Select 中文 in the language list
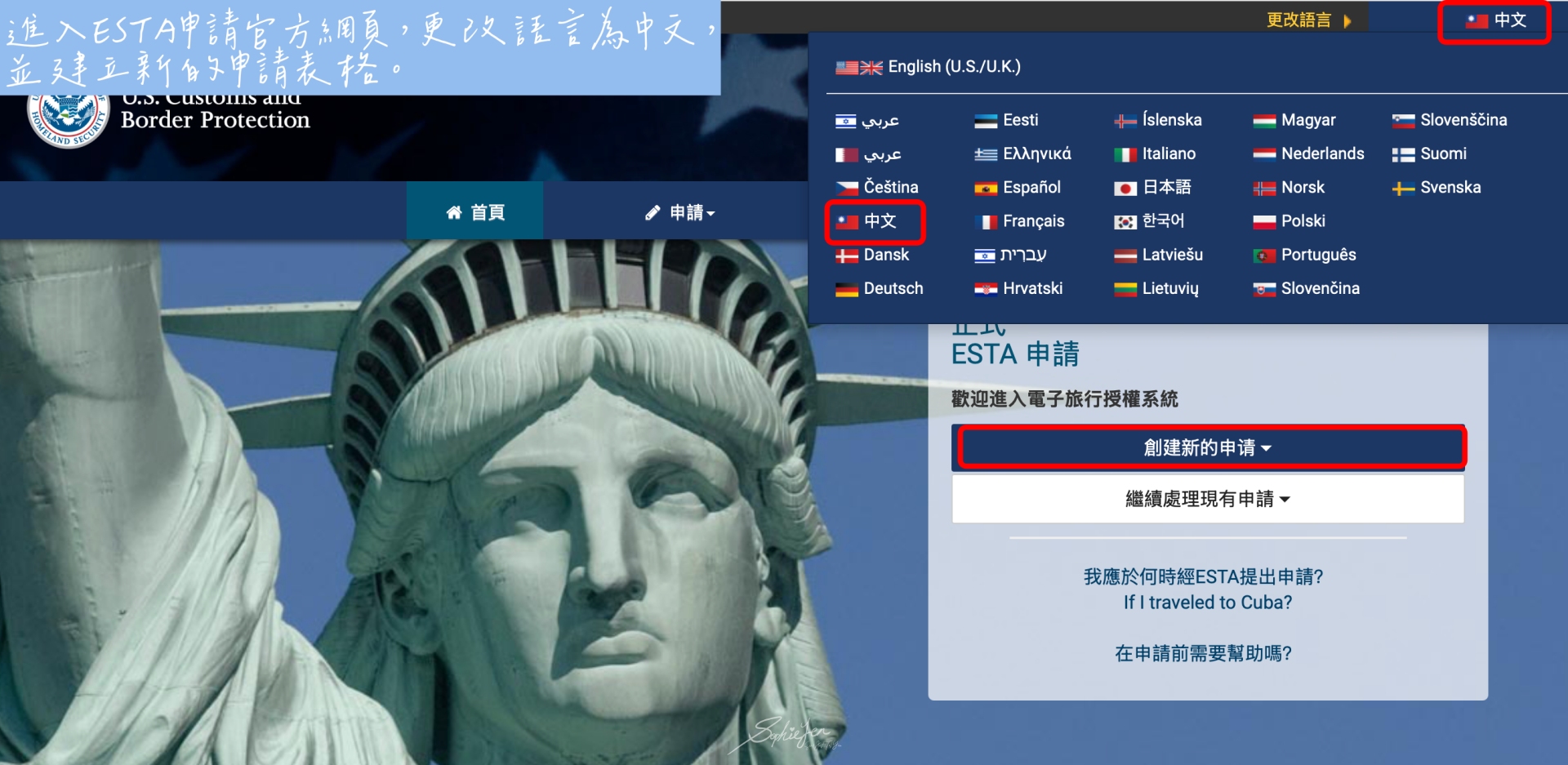 (x=875, y=221)
